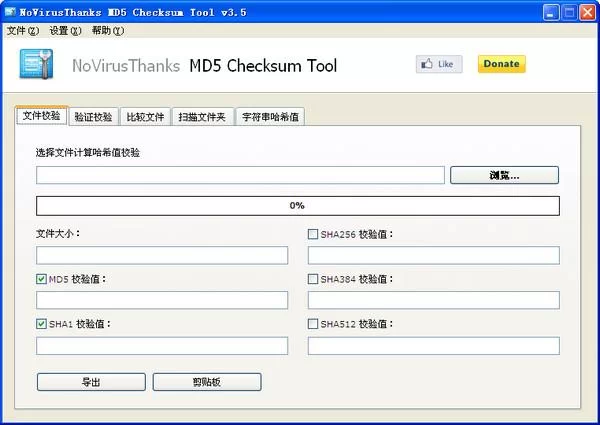Open the 文件 menu
Screen dimensions: 600x425
[x=23, y=31]
